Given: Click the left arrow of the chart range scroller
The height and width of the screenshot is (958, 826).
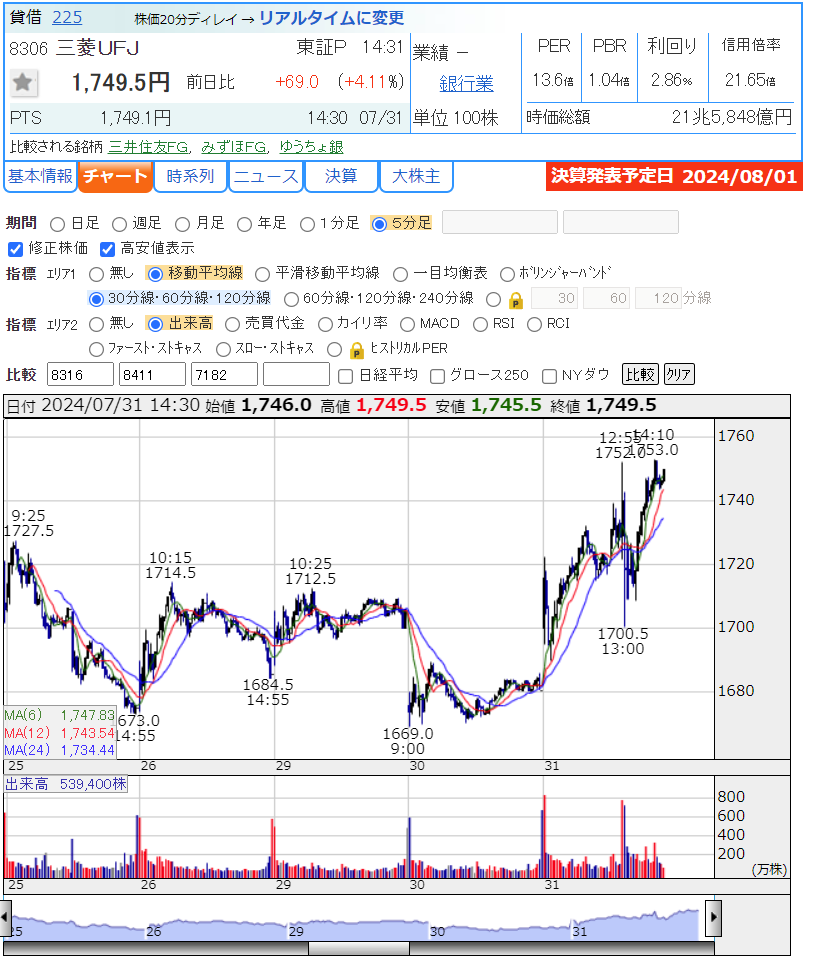Looking at the screenshot, I should coord(5,917).
